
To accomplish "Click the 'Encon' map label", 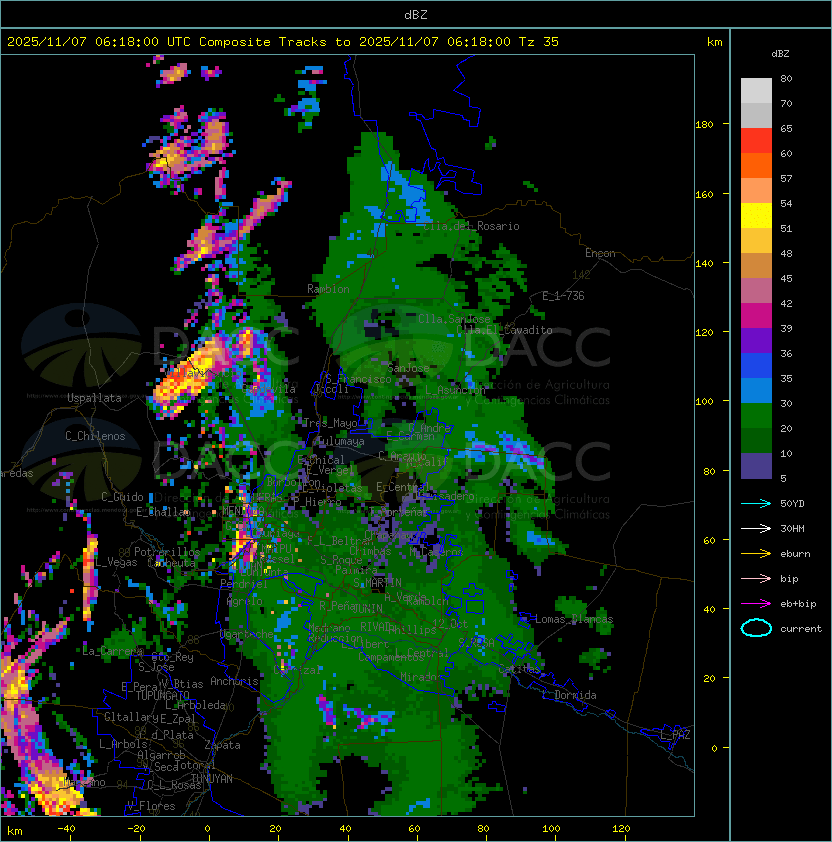I will 600,253.
